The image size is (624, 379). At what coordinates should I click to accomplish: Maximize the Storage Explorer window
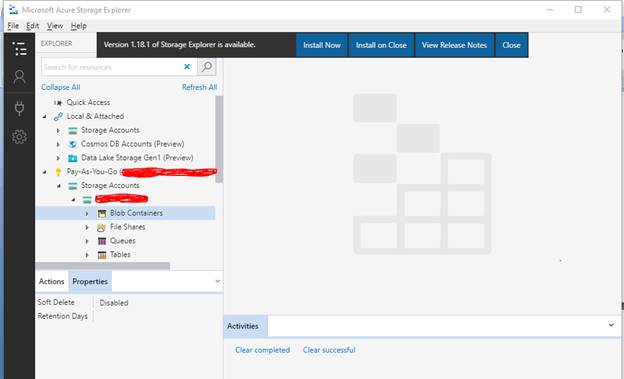click(x=578, y=10)
